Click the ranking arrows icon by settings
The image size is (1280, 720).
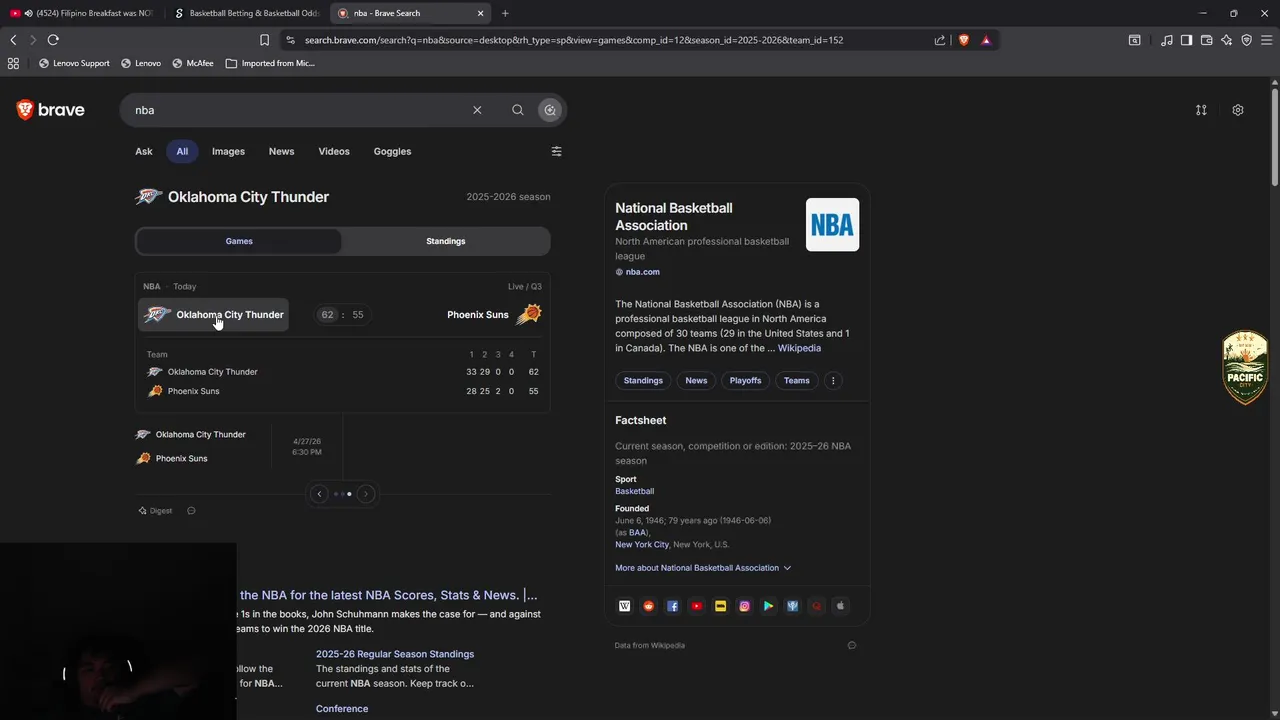coord(1201,110)
